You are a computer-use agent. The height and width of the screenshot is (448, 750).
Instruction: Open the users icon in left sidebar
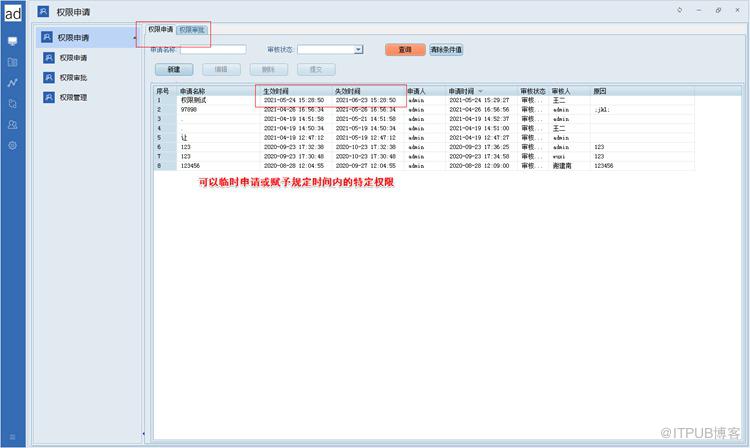click(12, 124)
